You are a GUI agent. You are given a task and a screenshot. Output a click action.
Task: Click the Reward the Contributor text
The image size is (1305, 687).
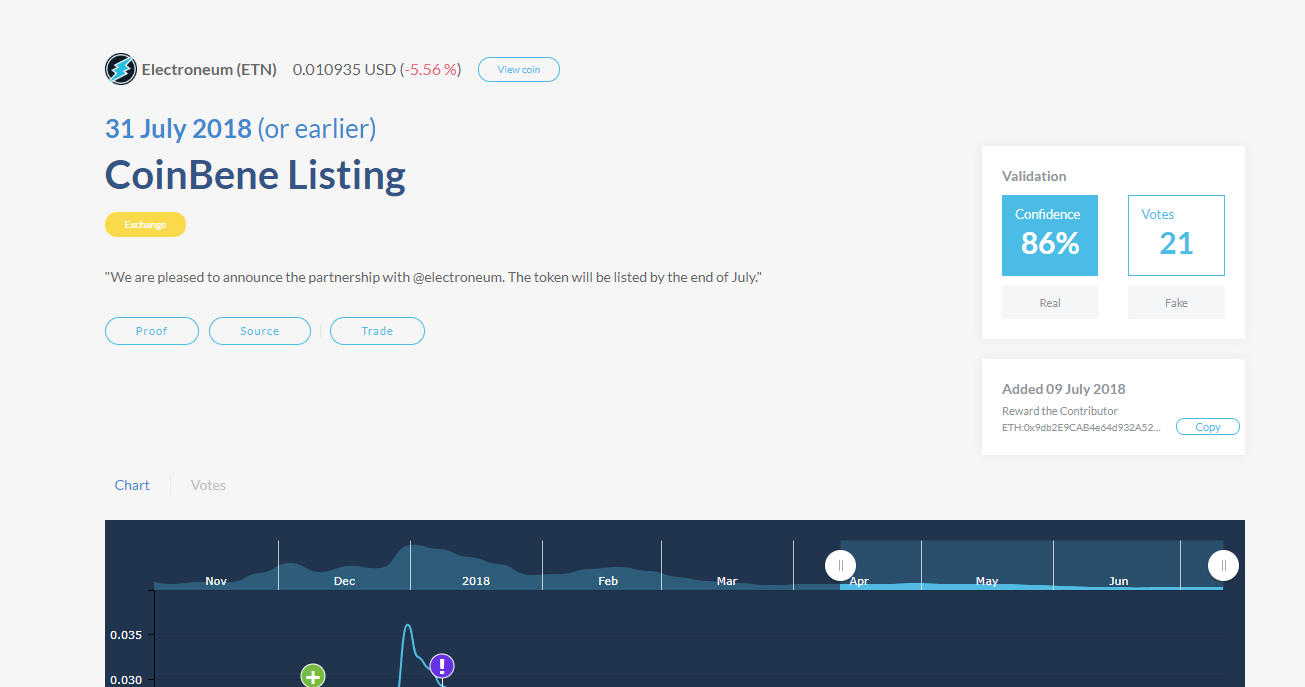1060,411
